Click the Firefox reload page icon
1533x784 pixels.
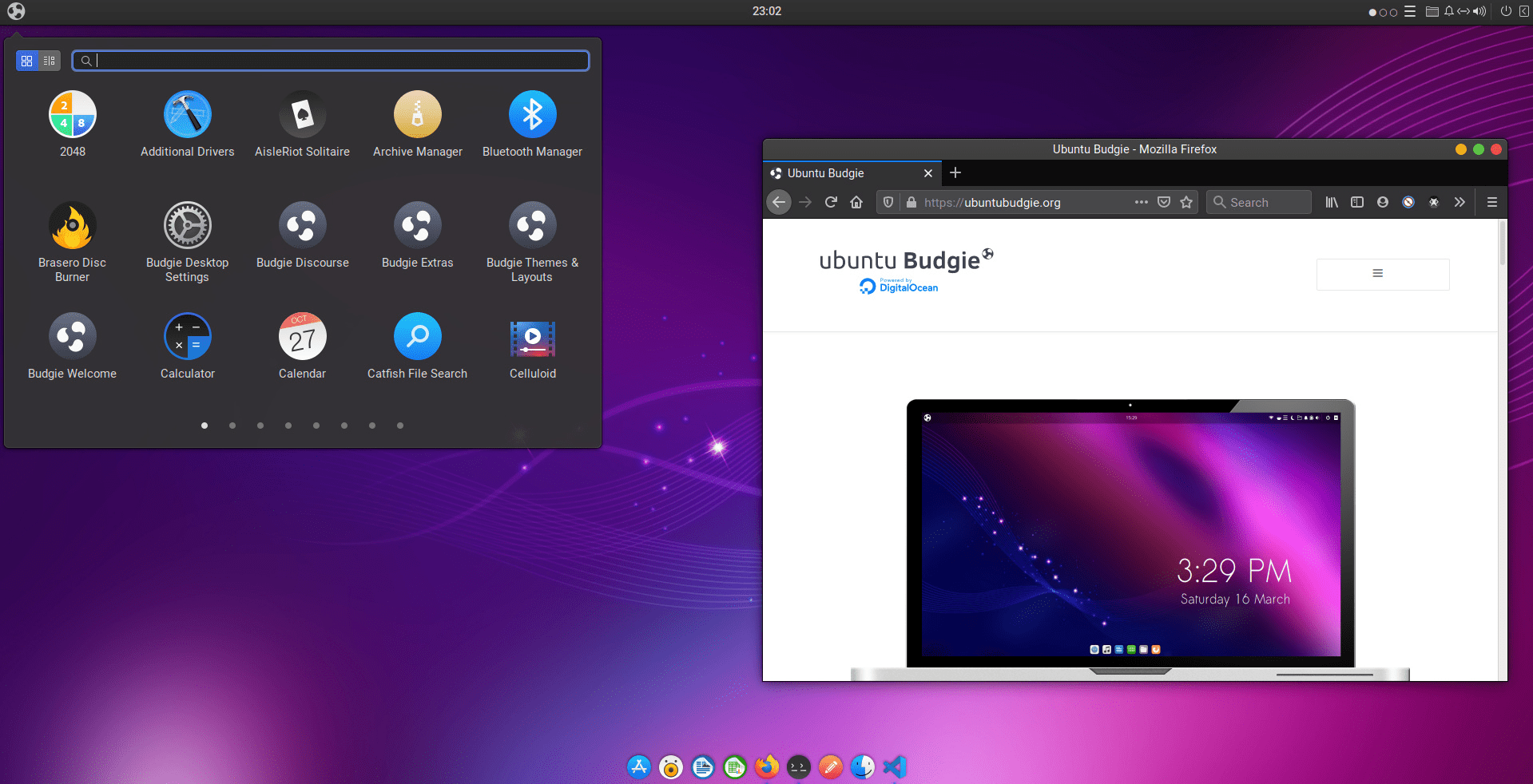click(x=831, y=202)
